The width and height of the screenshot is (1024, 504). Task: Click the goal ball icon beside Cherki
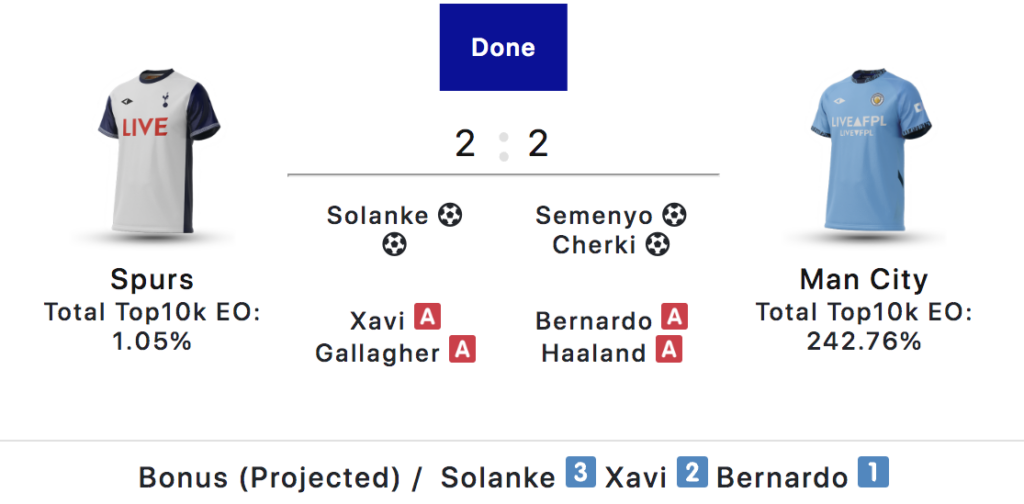[x=657, y=244]
